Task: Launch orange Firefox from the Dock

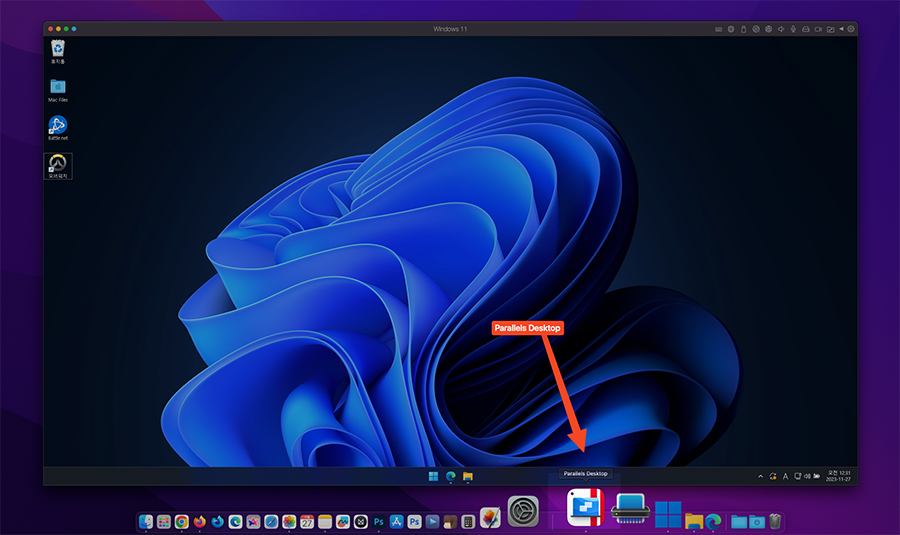Action: click(199, 521)
